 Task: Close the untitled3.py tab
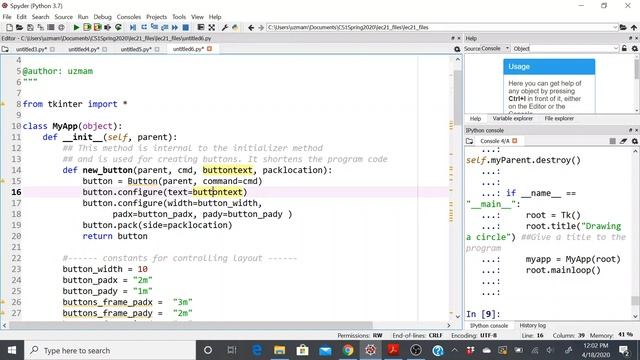click(52, 49)
